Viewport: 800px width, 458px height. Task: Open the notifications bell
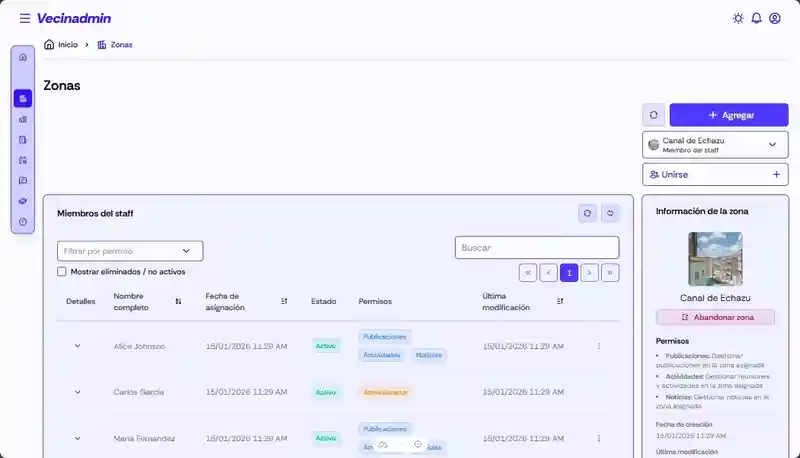(x=756, y=18)
